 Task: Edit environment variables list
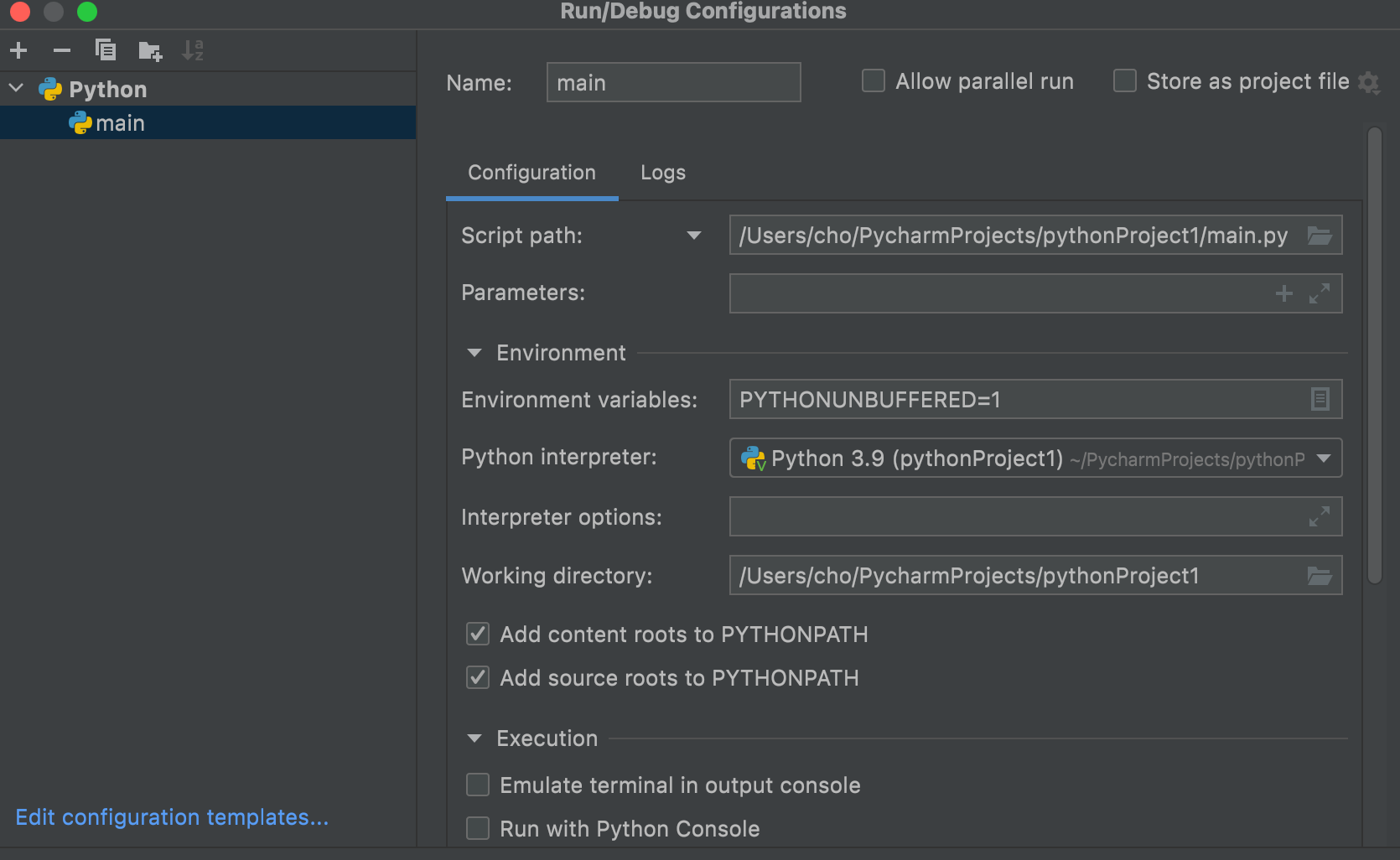click(x=1320, y=400)
